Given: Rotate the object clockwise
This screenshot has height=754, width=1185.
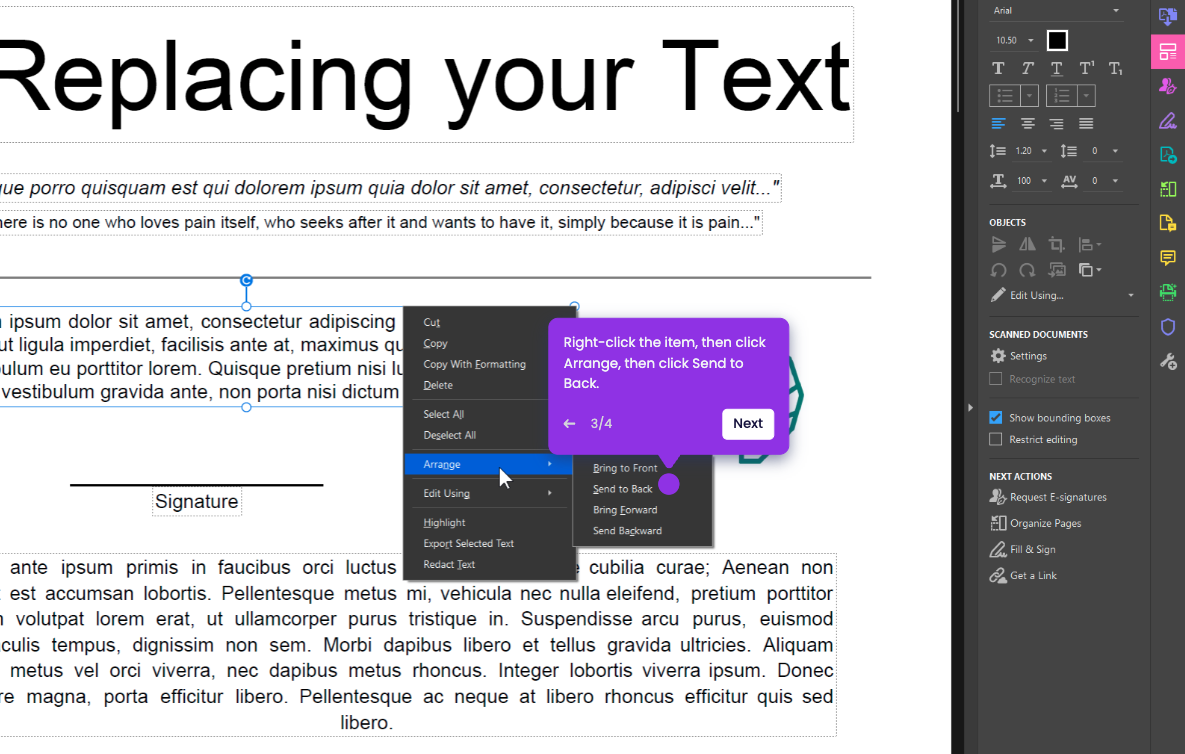Looking at the screenshot, I should tap(1027, 270).
